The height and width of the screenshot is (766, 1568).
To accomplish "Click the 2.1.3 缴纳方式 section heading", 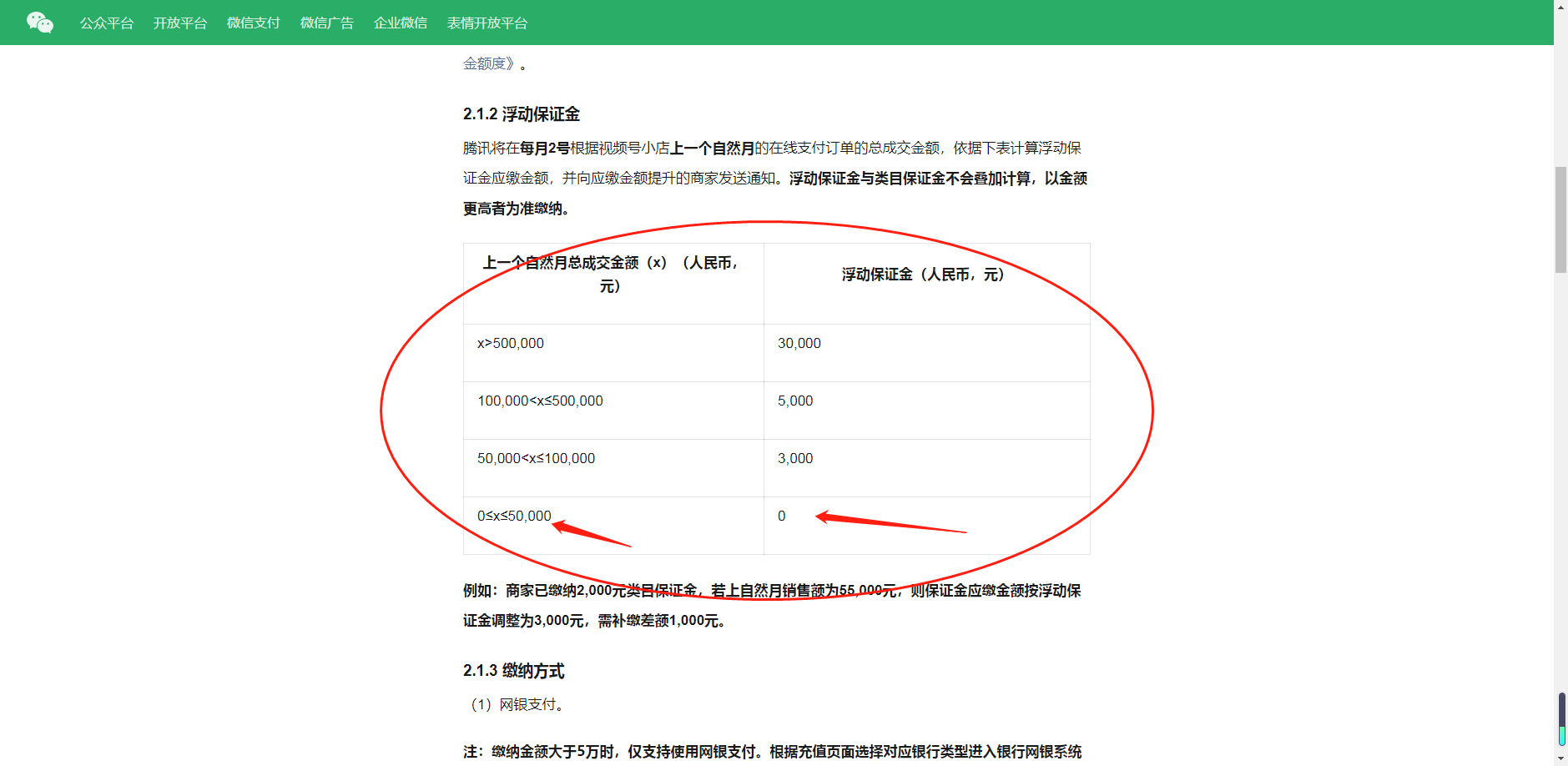I will click(x=514, y=671).
